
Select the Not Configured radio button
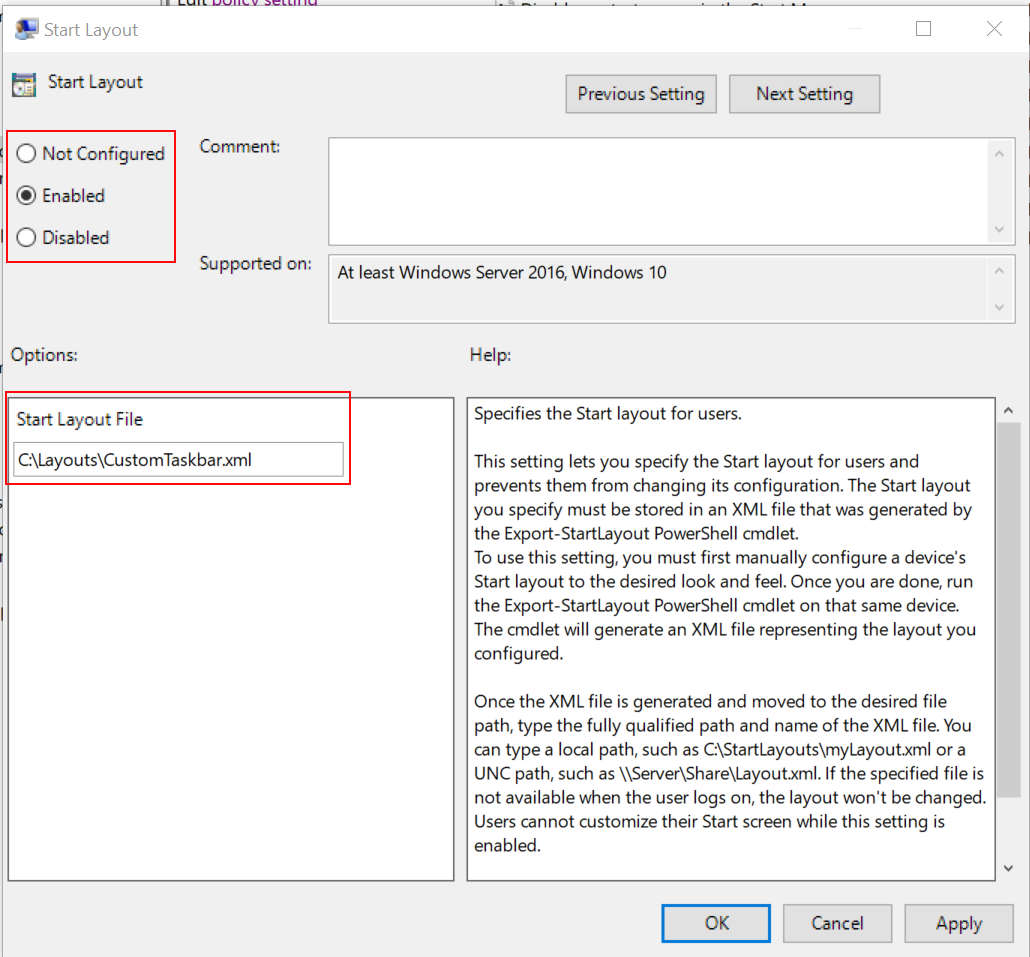pos(27,154)
